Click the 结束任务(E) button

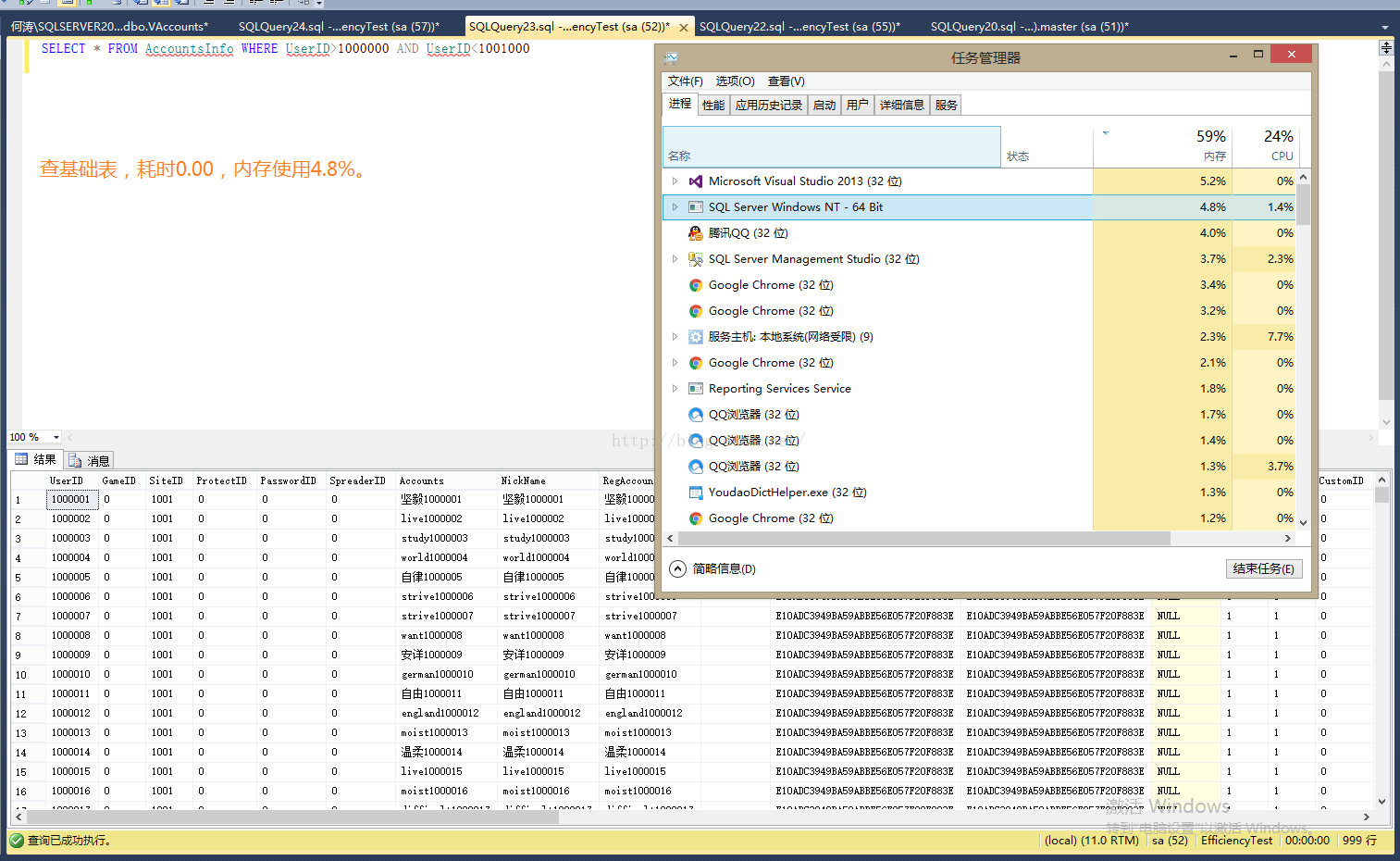[1264, 568]
